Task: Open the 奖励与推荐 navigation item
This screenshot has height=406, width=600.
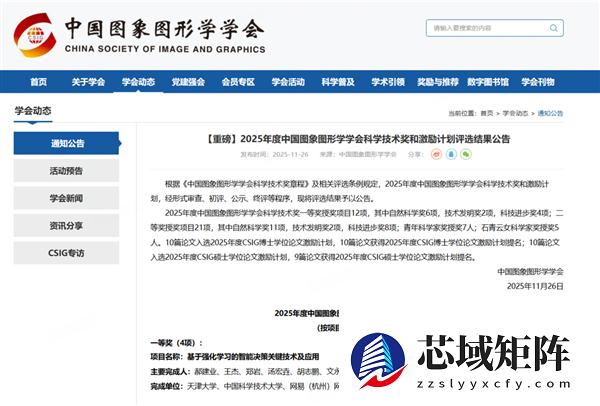Action: (x=438, y=82)
